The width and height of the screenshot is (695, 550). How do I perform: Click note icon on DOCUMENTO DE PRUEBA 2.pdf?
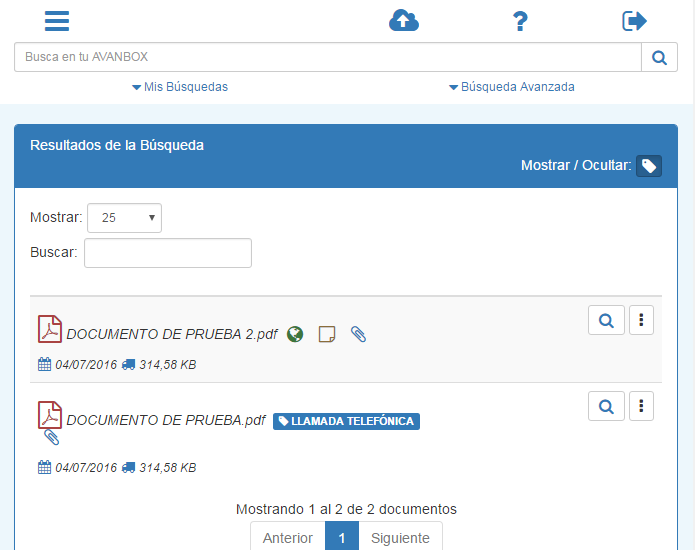(326, 334)
